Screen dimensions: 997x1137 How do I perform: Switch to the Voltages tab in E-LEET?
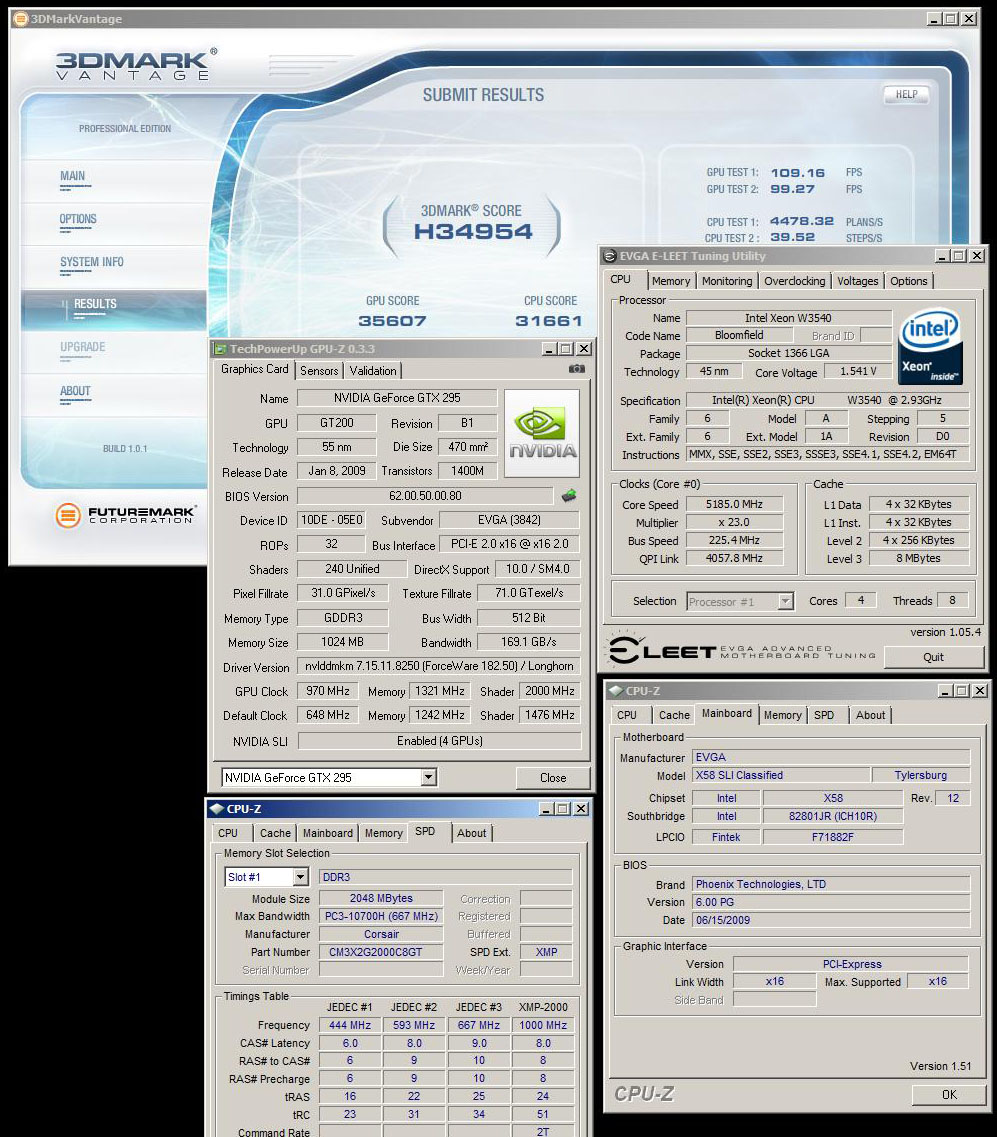coord(858,281)
